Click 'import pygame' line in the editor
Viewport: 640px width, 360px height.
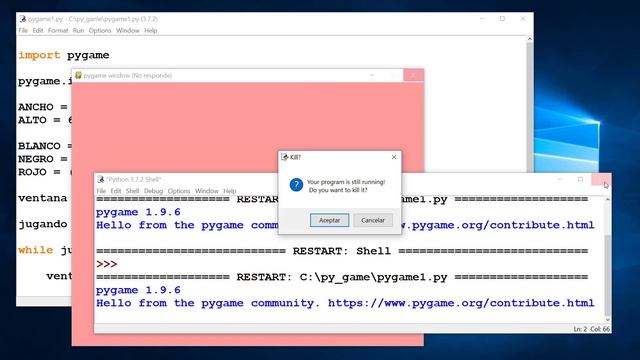[64, 55]
